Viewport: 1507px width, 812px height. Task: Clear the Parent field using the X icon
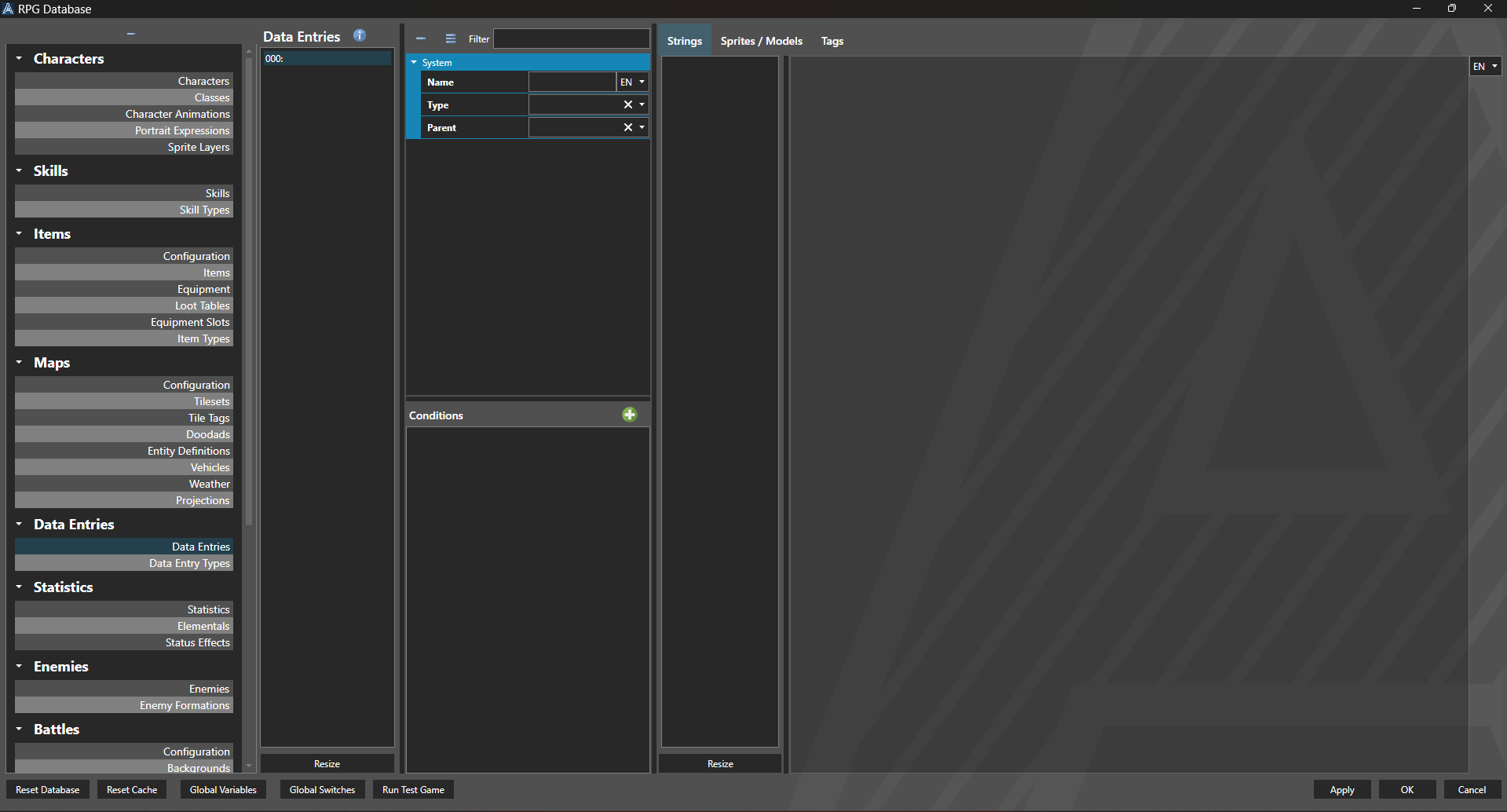coord(627,126)
